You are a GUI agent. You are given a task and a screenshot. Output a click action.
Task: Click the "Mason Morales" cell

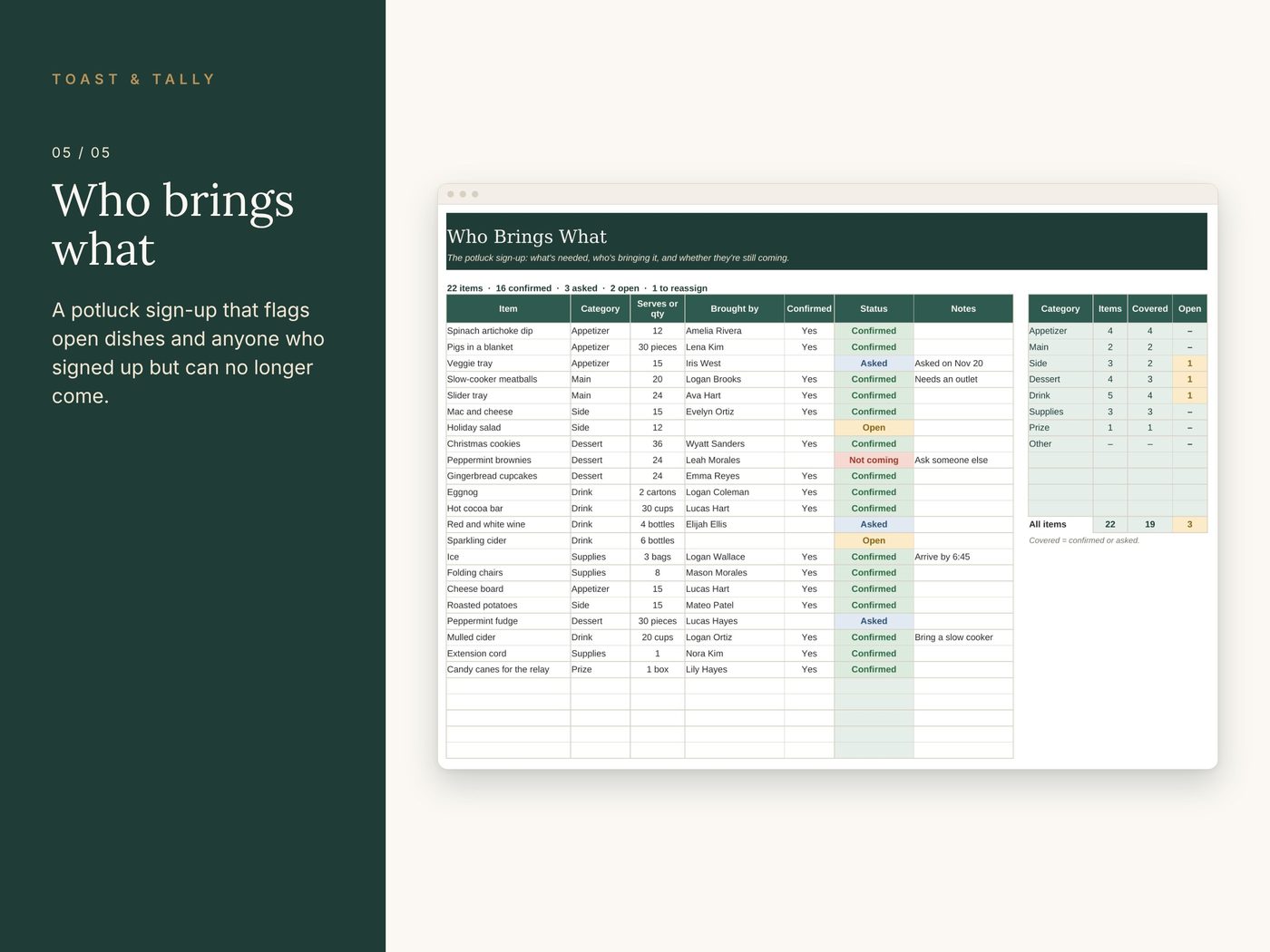(x=735, y=573)
